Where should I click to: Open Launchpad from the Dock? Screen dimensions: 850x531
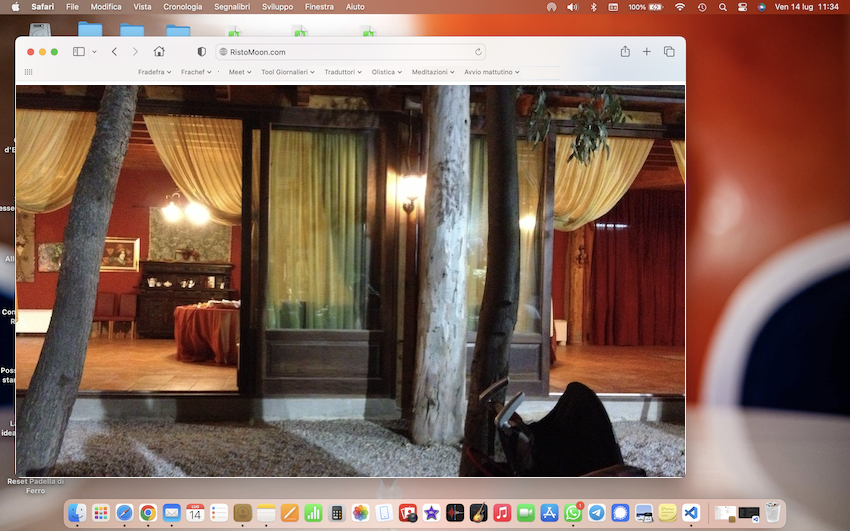tap(101, 513)
